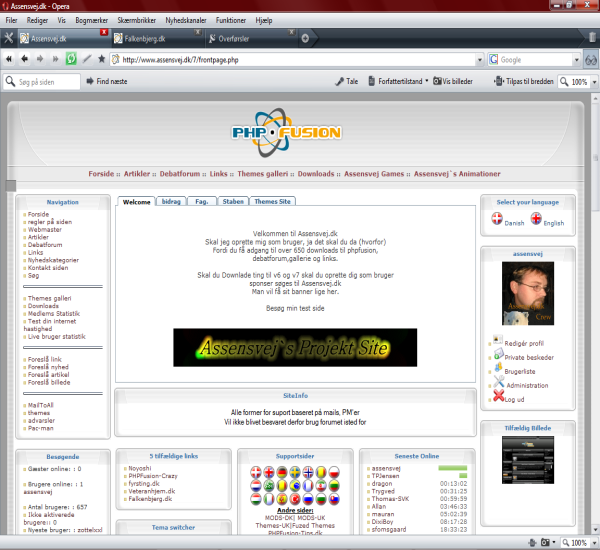Close the Assensvej.dk tab
Viewport: 600px width, 550px height.
(x=104, y=32)
